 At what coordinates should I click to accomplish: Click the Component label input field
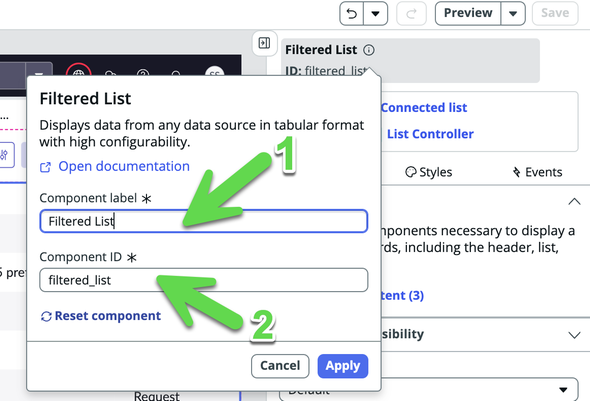[204, 221]
